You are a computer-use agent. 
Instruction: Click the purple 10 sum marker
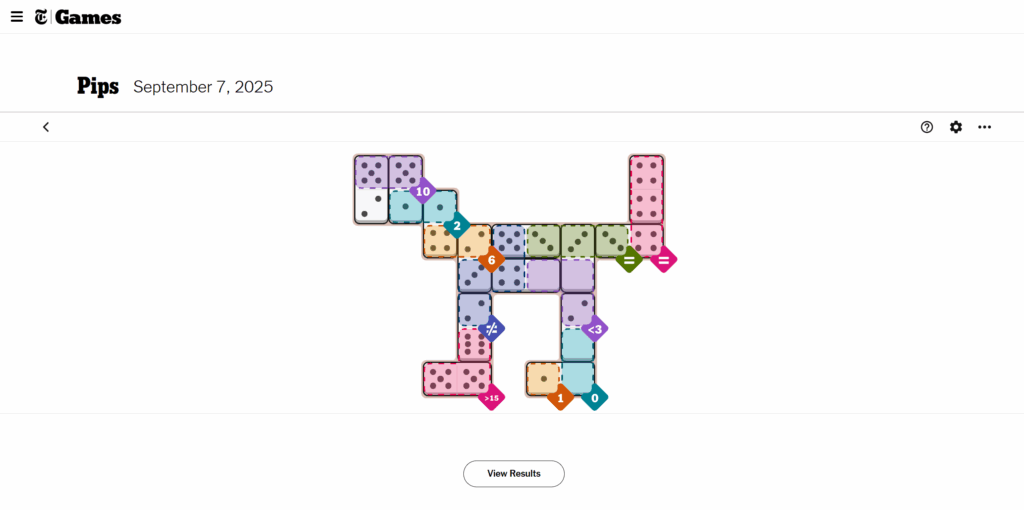[423, 191]
